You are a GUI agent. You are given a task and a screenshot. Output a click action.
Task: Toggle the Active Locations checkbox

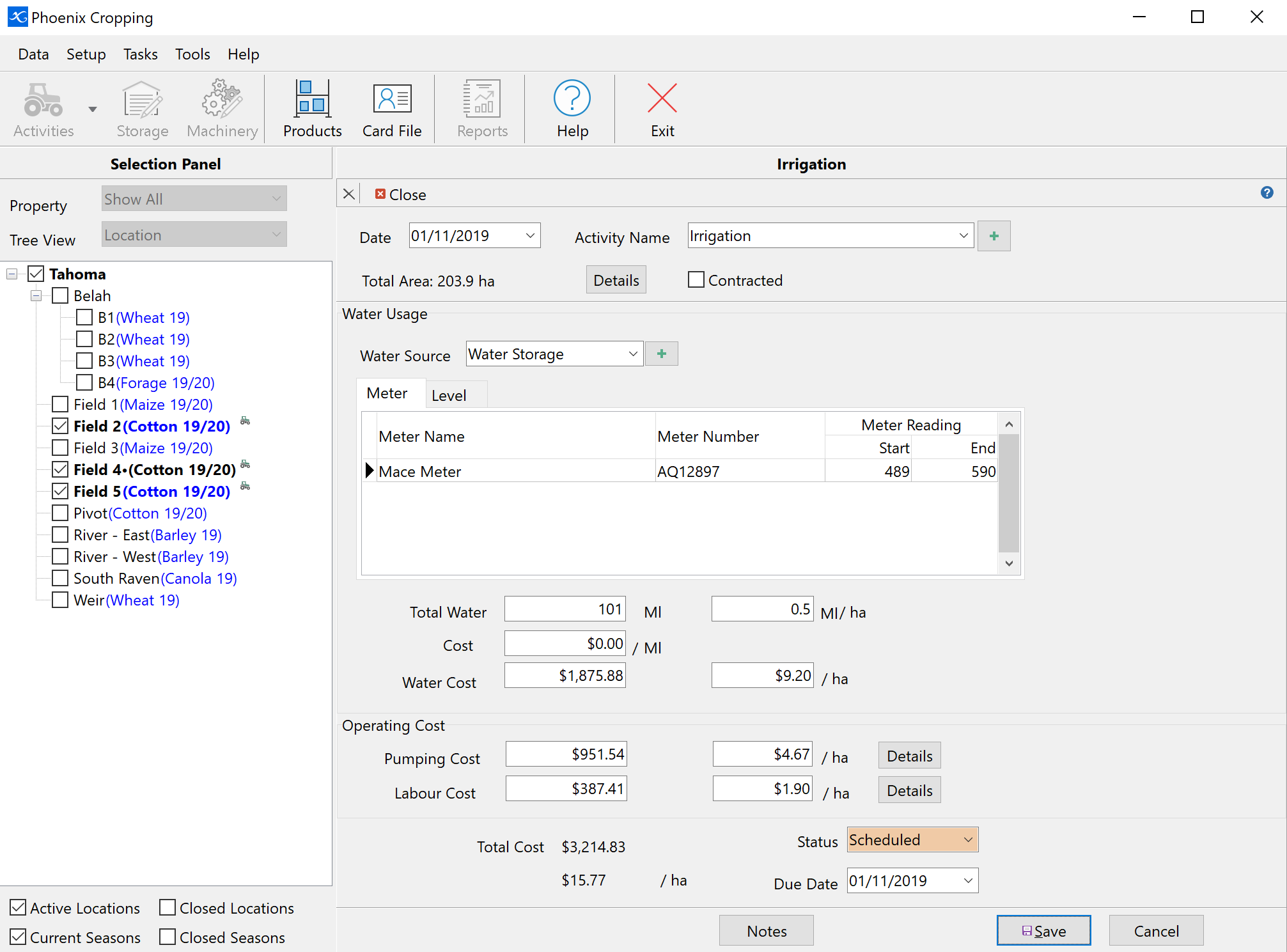[18, 907]
